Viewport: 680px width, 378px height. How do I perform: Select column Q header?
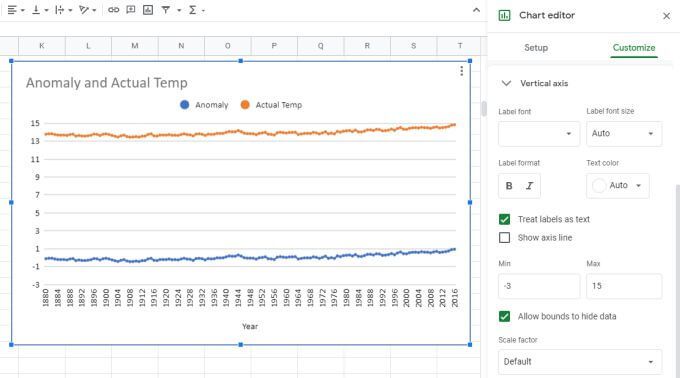point(320,46)
